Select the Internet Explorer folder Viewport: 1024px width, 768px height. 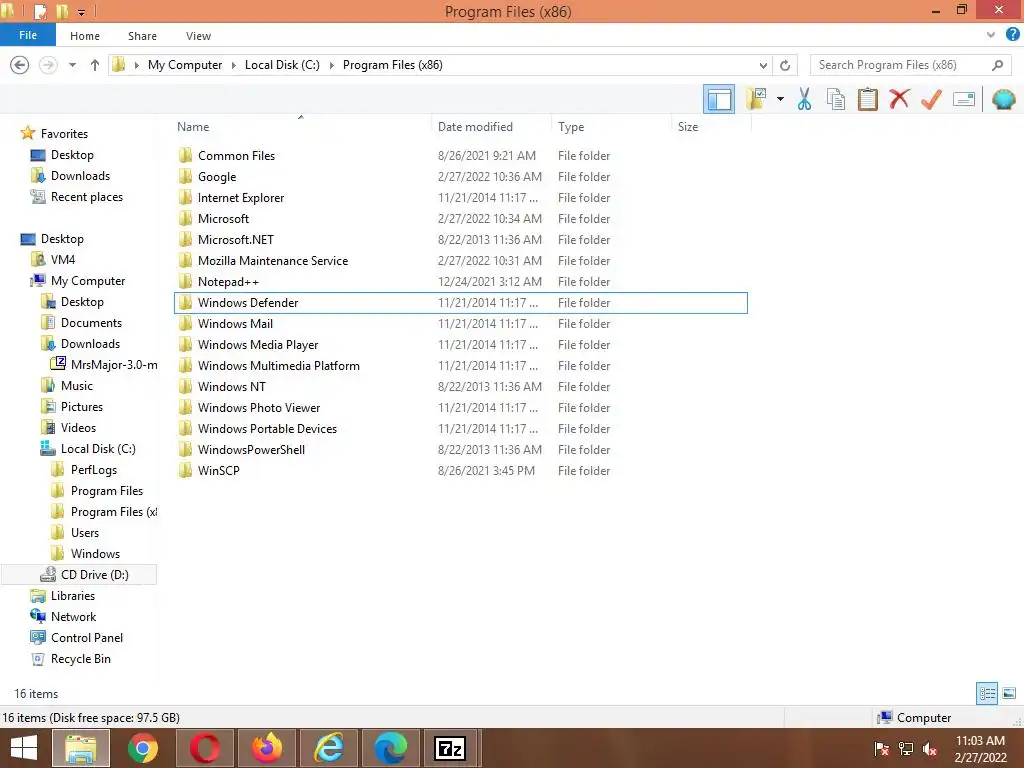(461, 197)
